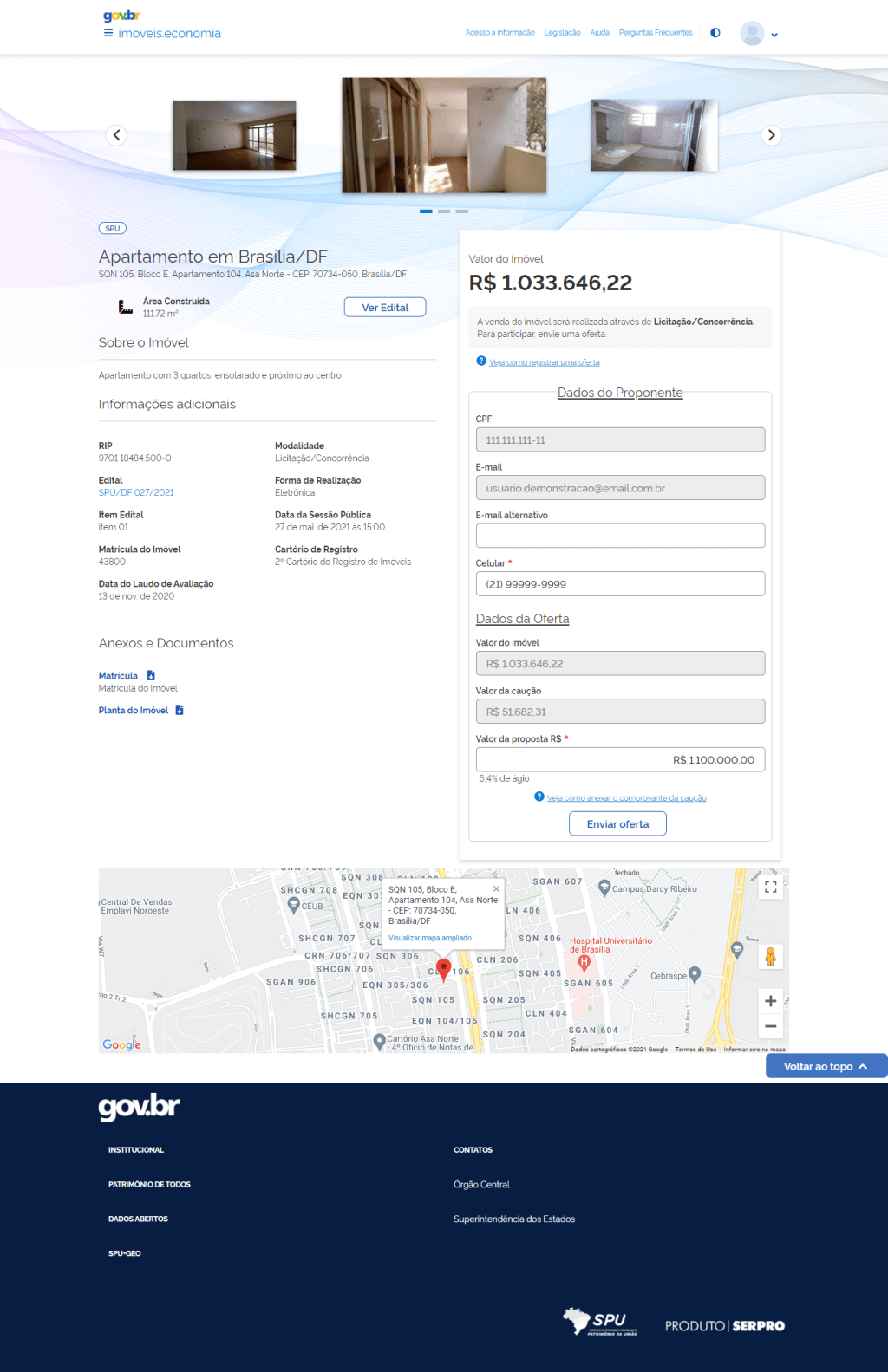Submit with the Enviar oferta button
Viewport: 888px width, 1372px height.
617,824
